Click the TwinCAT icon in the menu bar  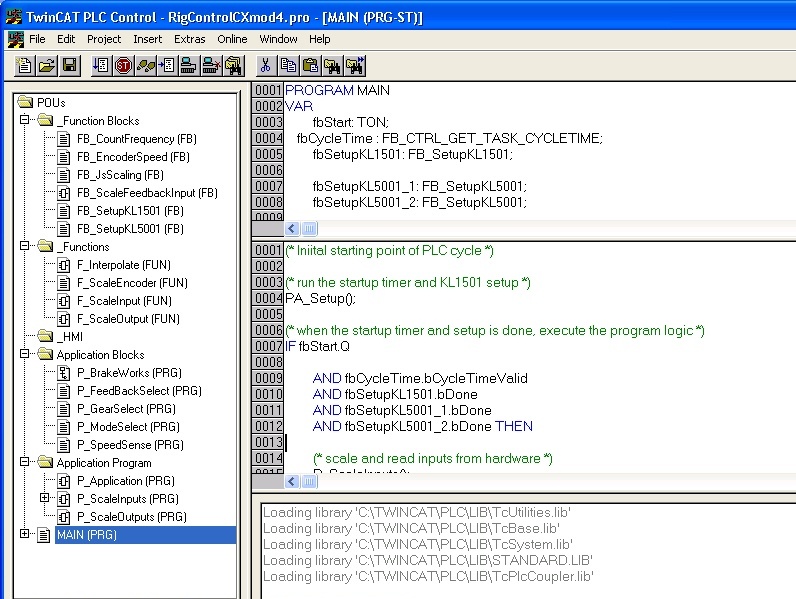[x=16, y=39]
